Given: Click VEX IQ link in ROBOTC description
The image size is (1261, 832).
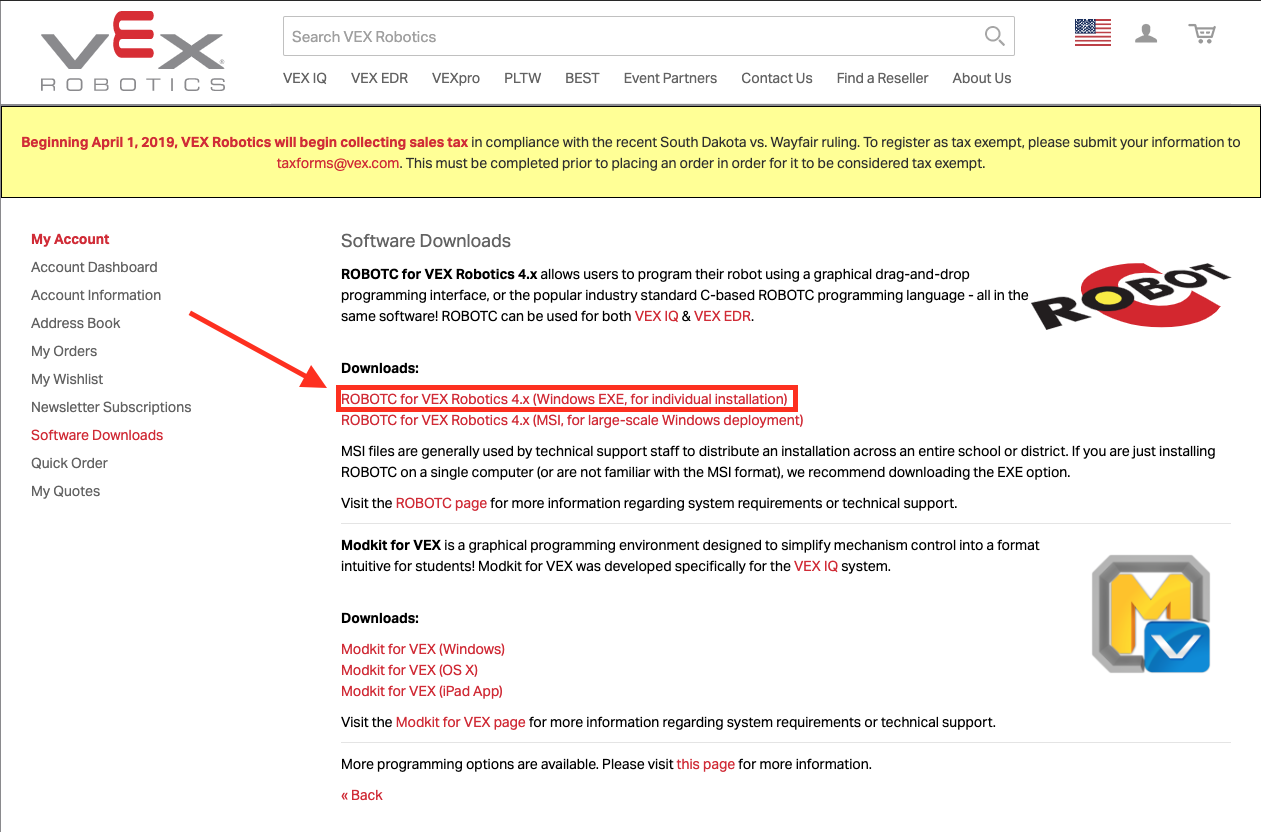Looking at the screenshot, I should pyautogui.click(x=656, y=316).
